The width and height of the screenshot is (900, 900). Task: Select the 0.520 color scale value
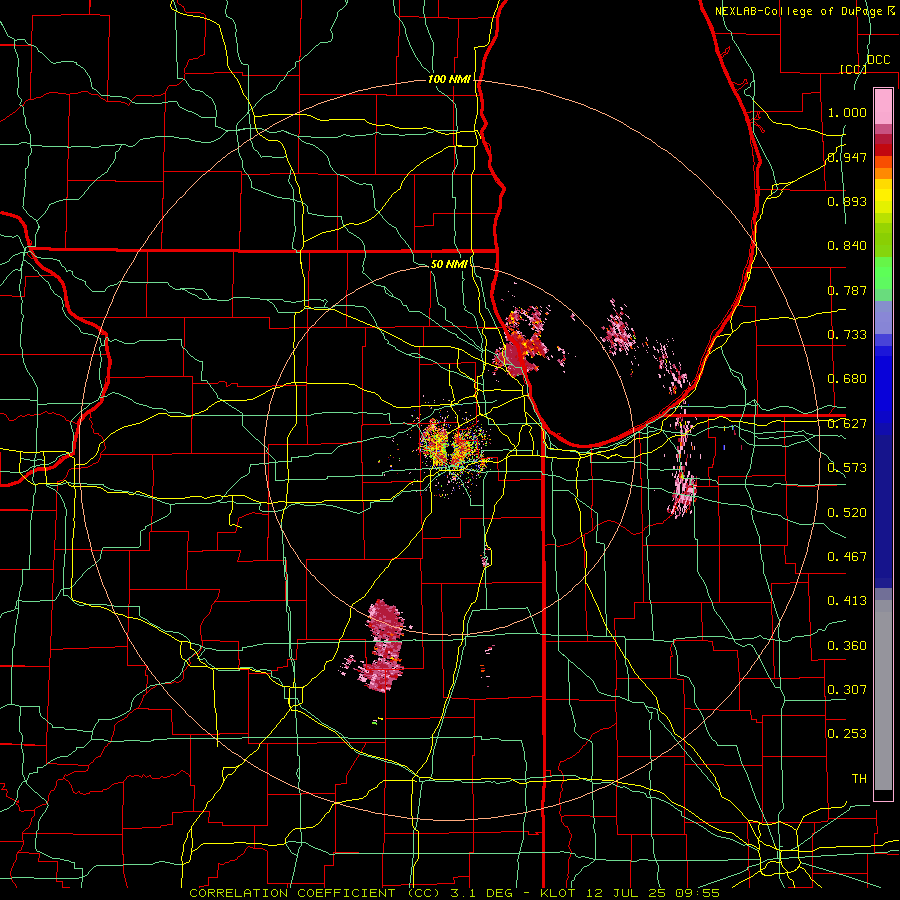[x=847, y=513]
